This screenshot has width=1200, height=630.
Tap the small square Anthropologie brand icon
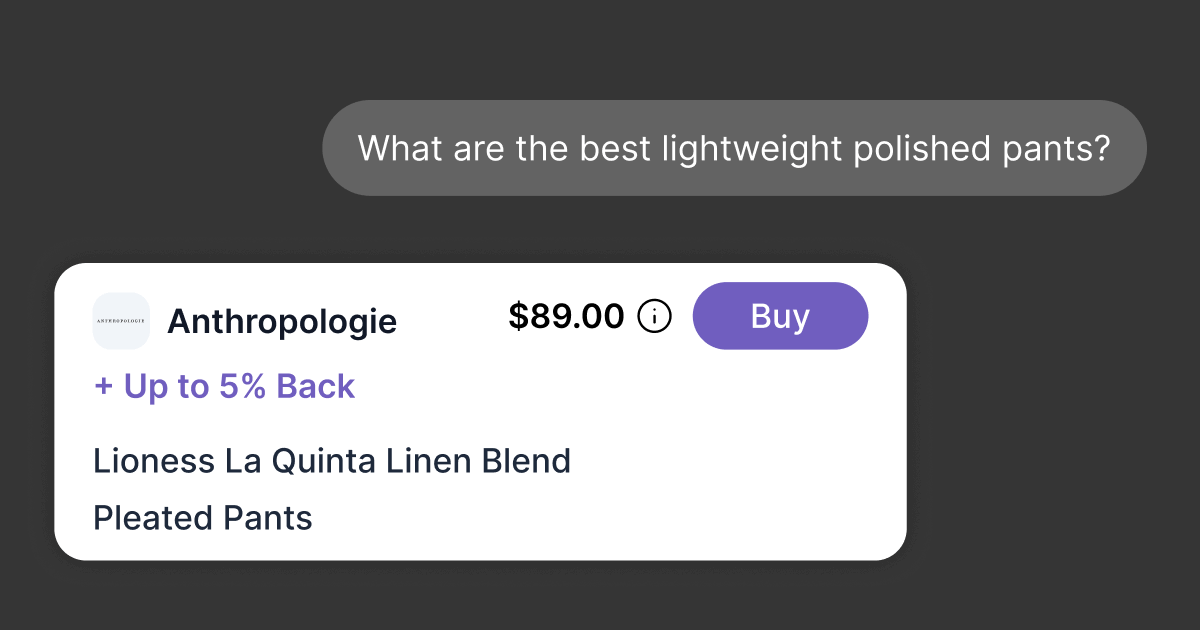tap(121, 321)
